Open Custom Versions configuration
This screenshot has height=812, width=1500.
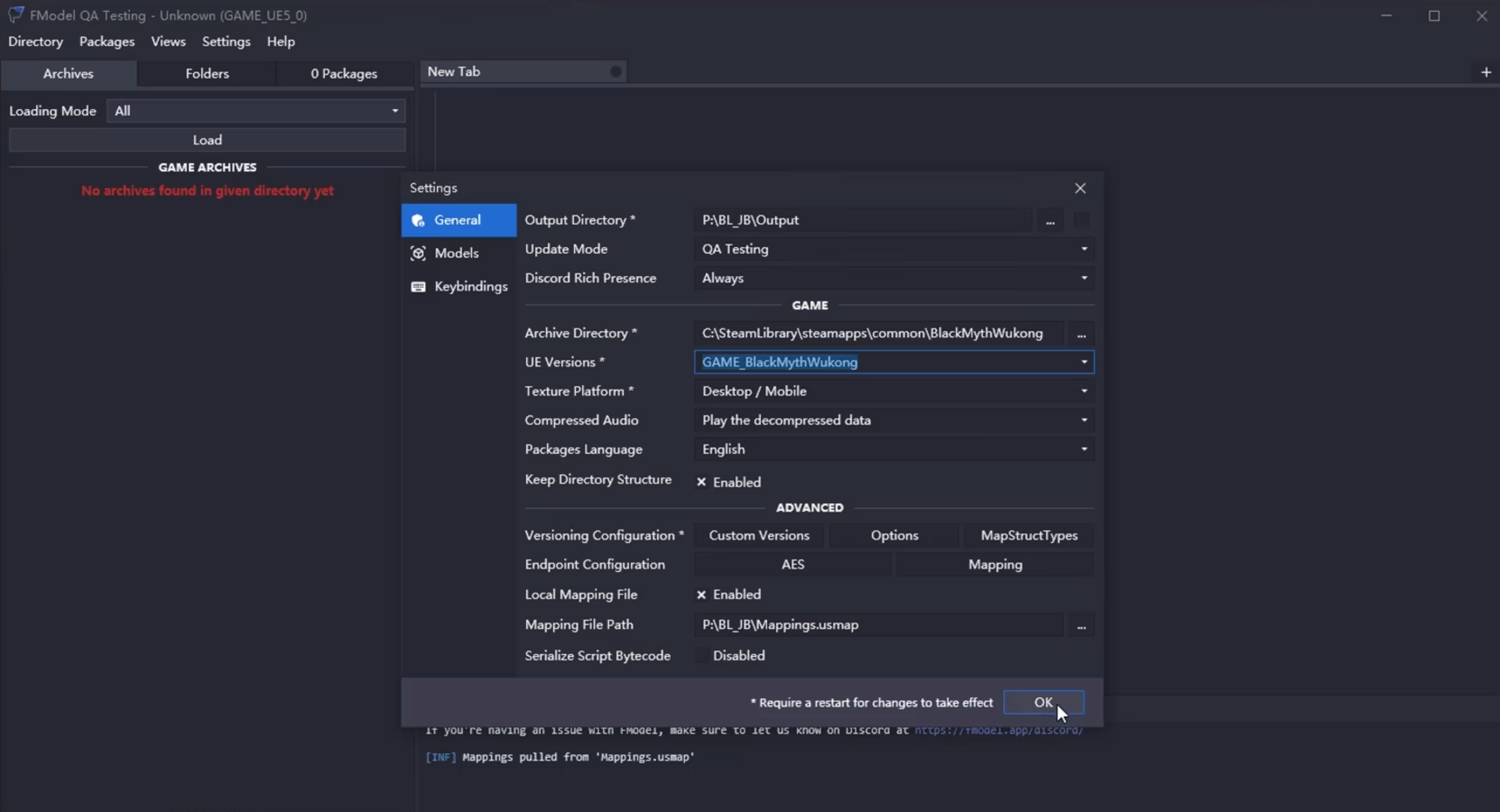click(759, 535)
